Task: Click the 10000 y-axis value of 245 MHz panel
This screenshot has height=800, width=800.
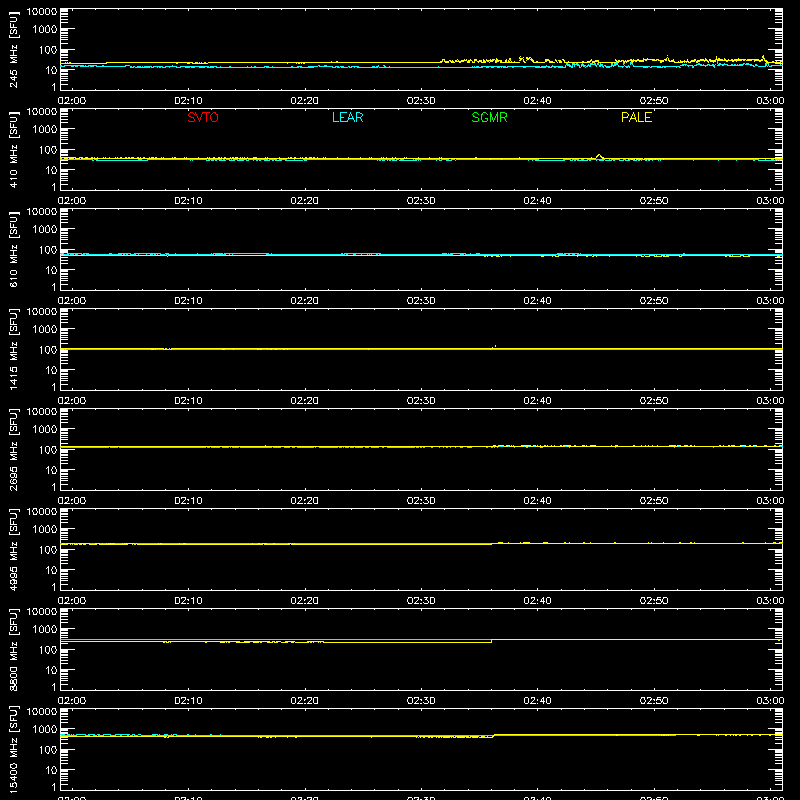Action: click(42, 12)
